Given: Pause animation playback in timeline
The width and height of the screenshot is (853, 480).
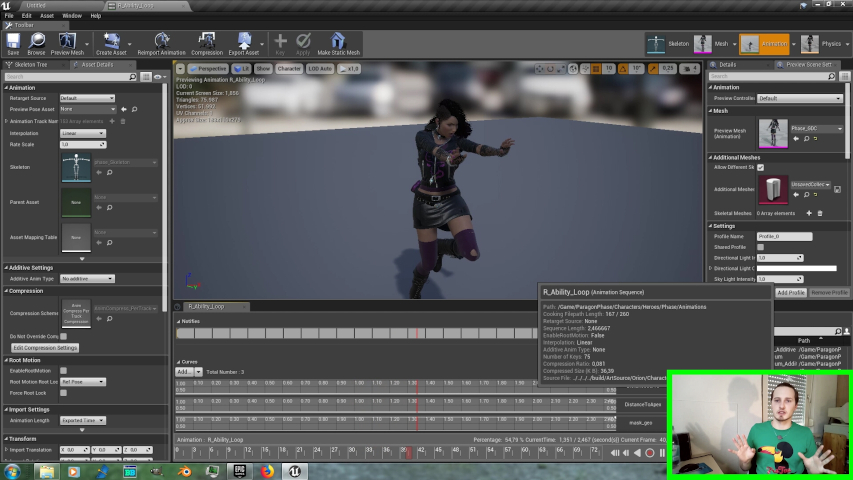Looking at the screenshot, I should [x=662, y=453].
